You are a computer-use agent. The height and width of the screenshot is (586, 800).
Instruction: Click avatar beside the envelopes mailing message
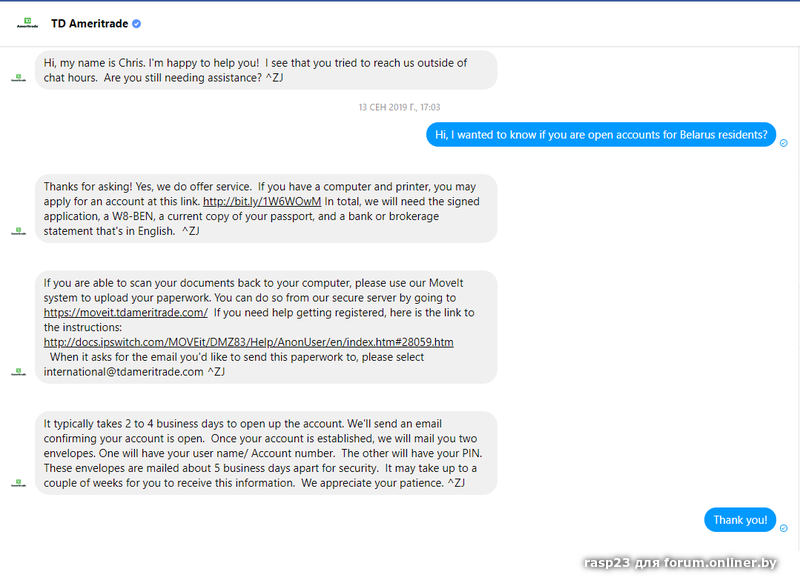(x=18, y=483)
